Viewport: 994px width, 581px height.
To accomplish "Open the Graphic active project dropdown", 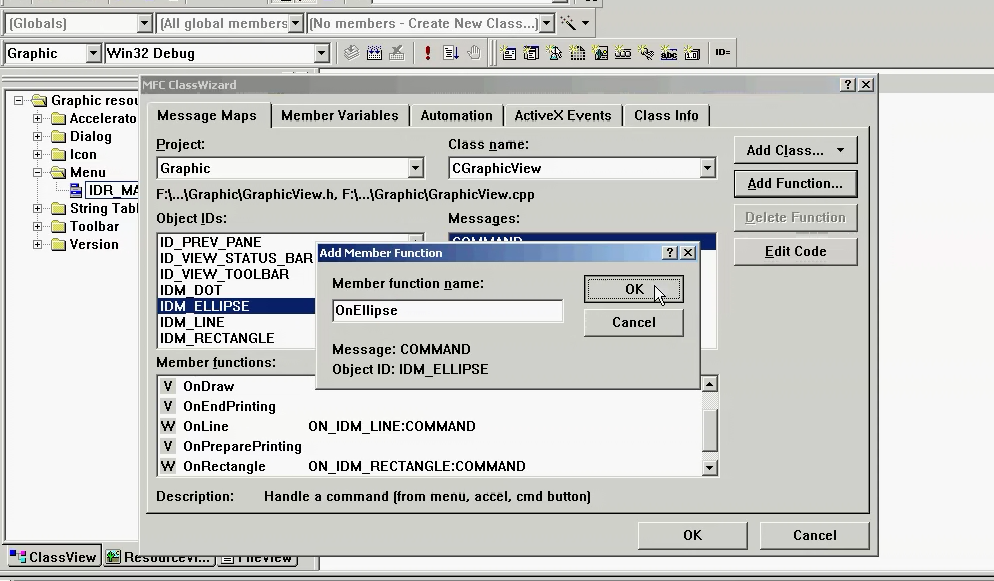I will [x=93, y=53].
